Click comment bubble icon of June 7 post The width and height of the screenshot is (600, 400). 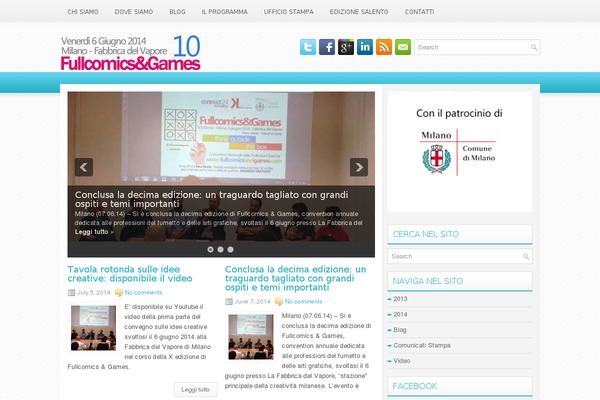pos(279,302)
